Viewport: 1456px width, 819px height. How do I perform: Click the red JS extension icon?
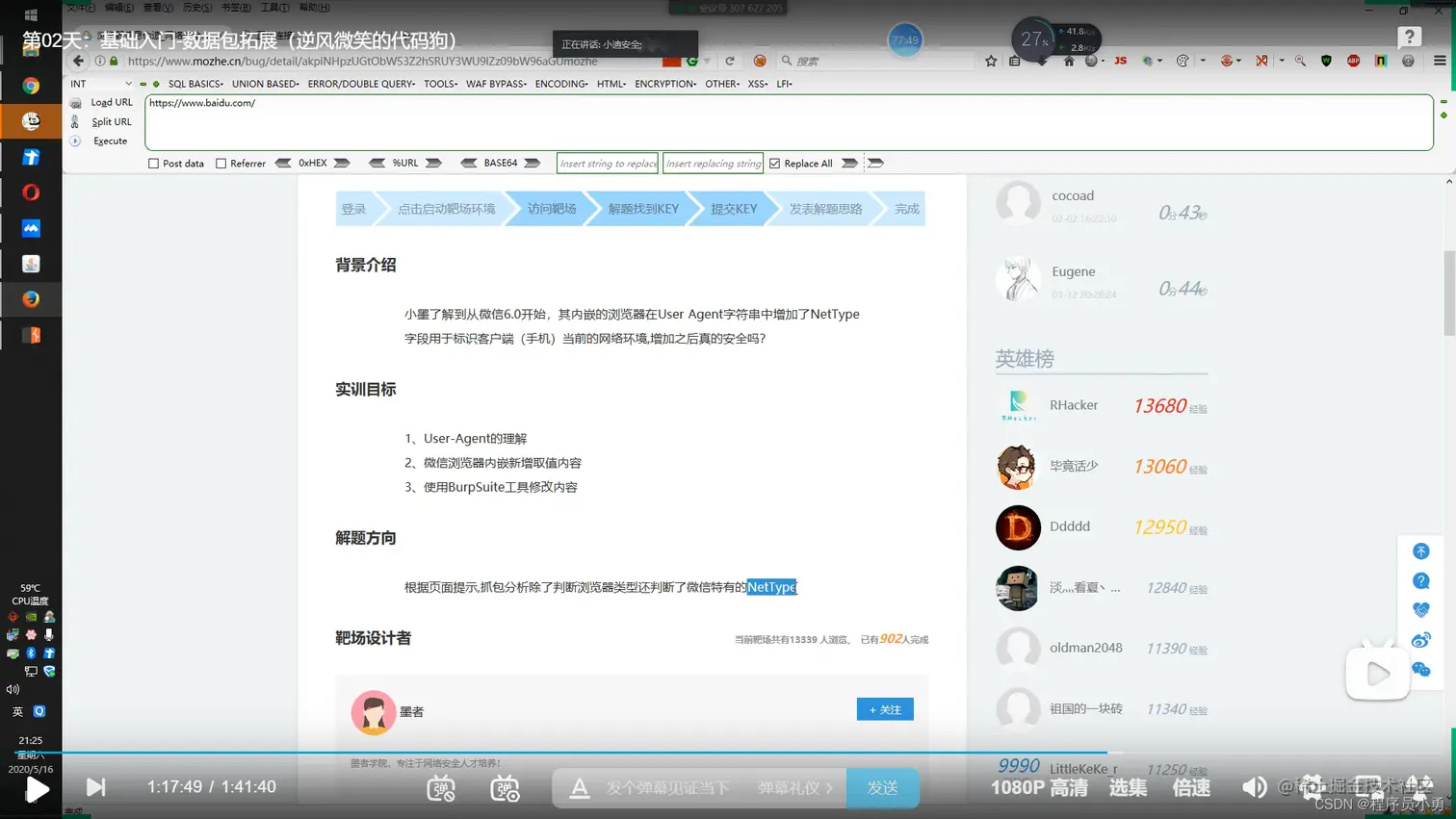[1120, 61]
